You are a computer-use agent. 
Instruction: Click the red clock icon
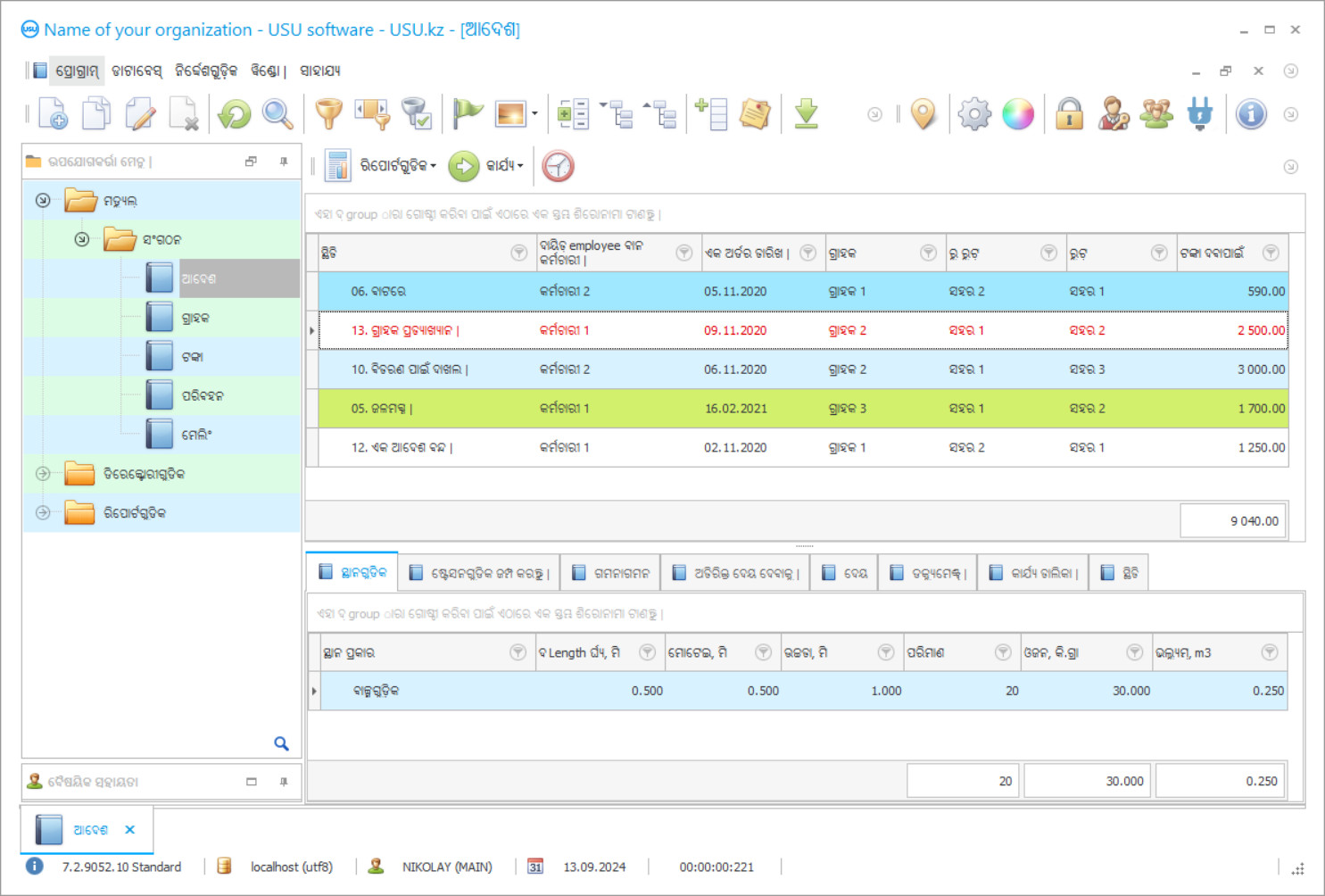(x=558, y=166)
